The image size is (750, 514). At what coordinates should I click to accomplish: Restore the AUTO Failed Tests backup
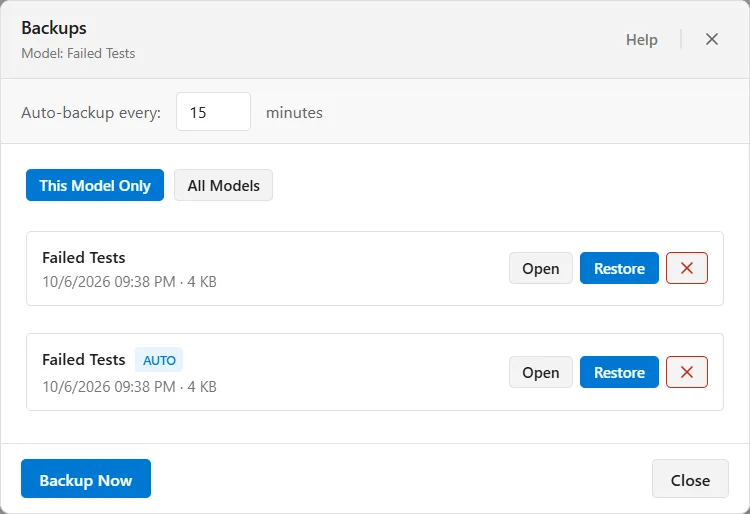[619, 372]
